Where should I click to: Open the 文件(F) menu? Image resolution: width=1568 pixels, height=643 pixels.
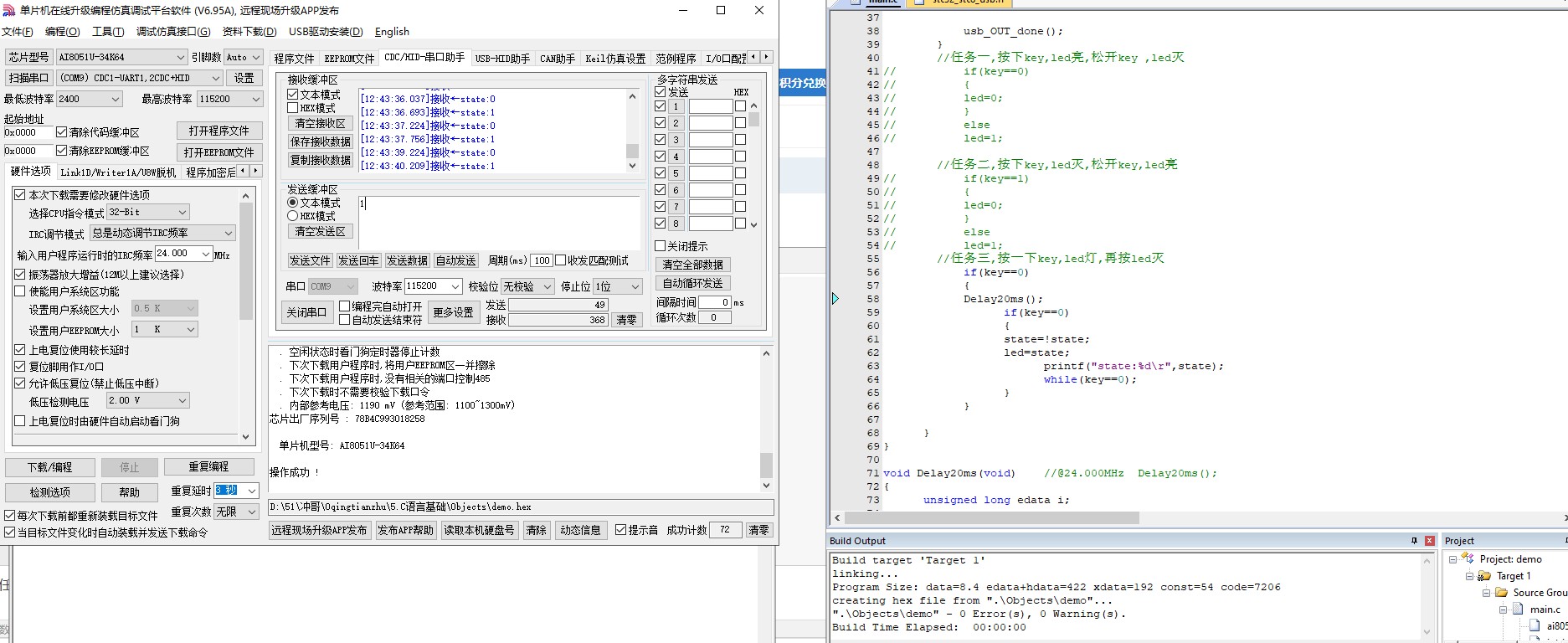point(17,32)
